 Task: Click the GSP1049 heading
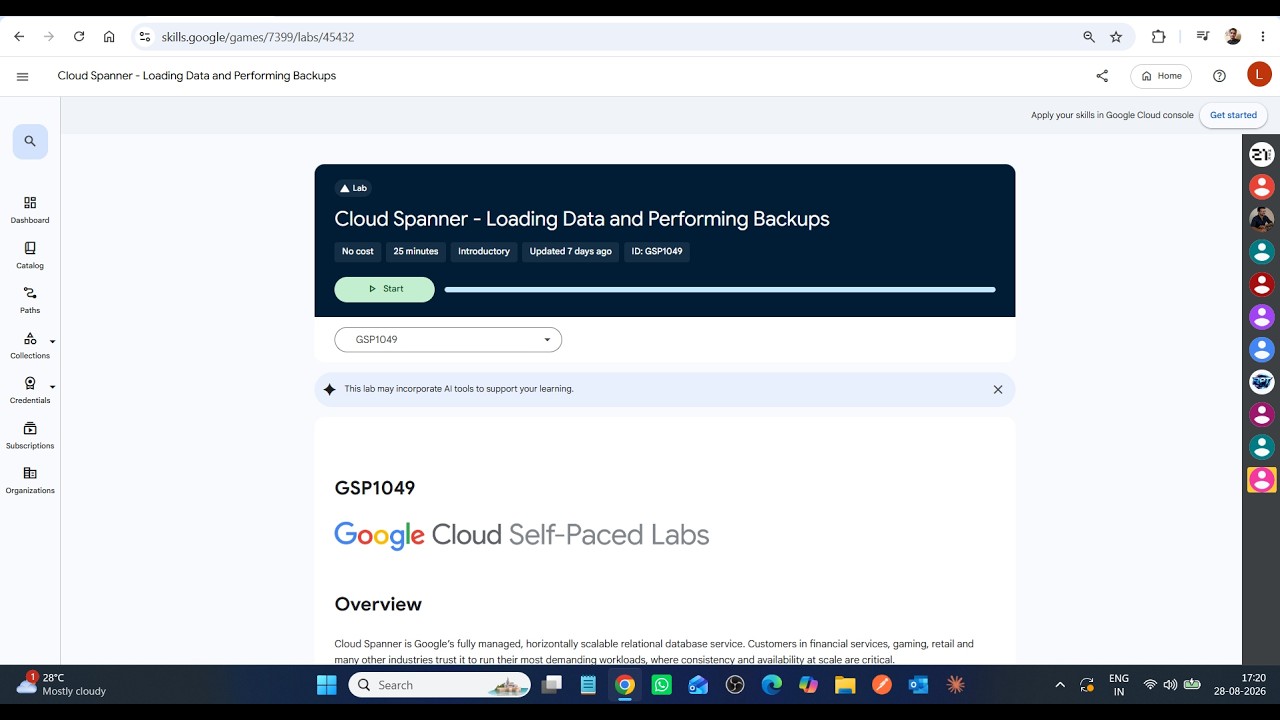375,488
